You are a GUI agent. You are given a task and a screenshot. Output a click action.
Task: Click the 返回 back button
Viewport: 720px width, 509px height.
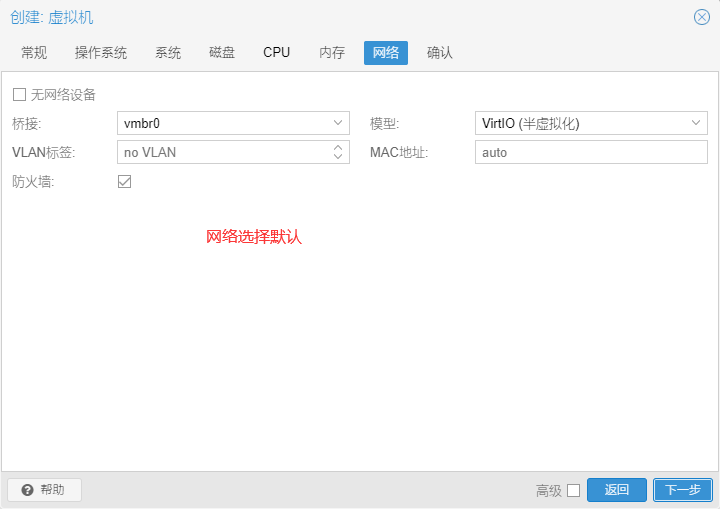pos(617,490)
